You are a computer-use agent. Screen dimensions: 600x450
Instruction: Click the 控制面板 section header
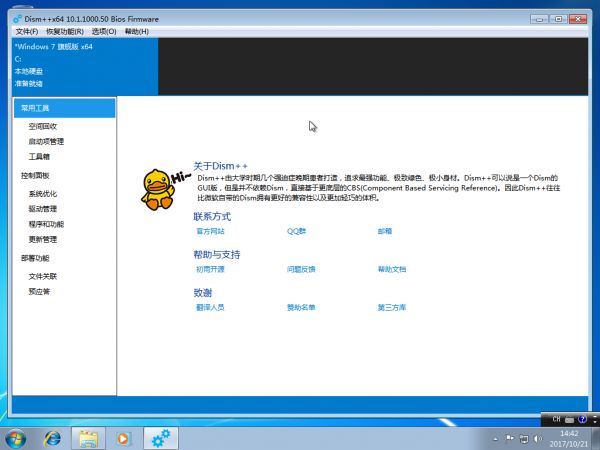pos(35,176)
